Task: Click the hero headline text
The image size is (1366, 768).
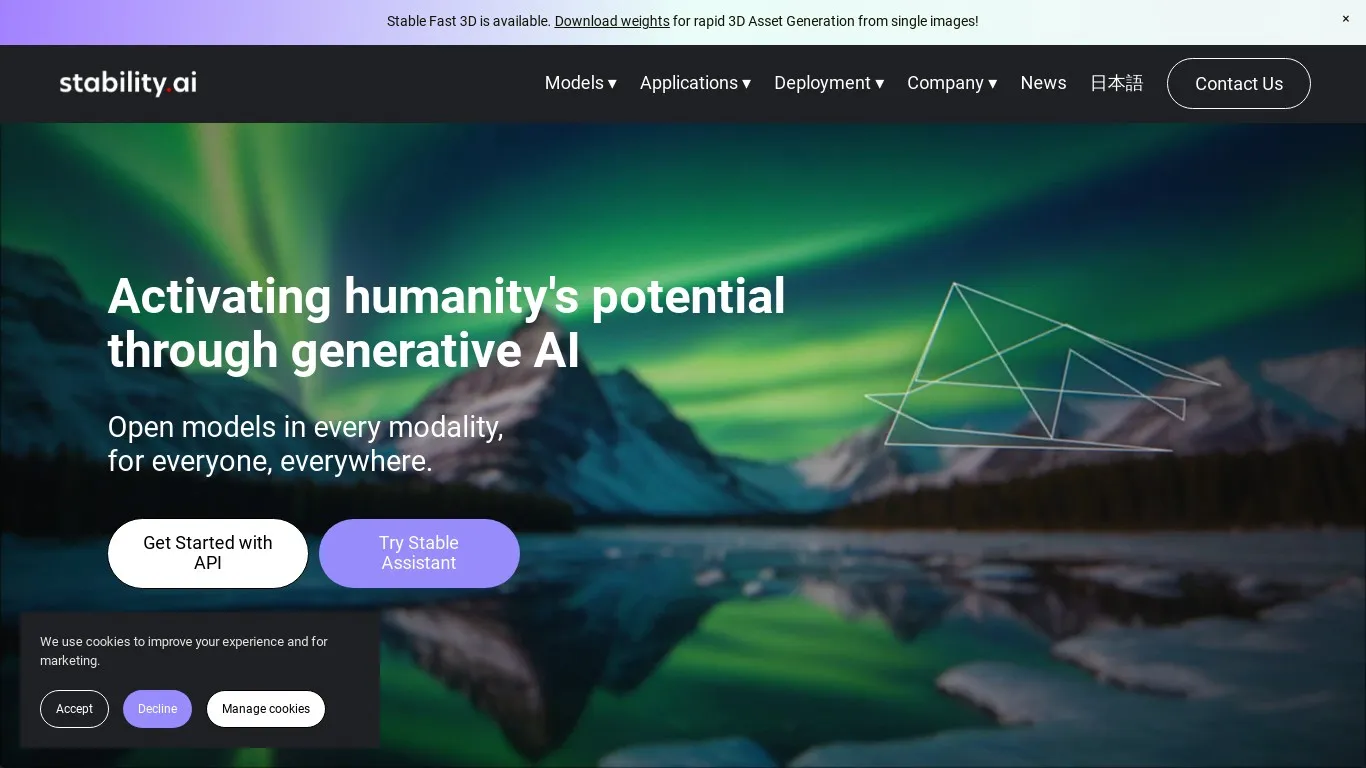Action: [x=446, y=323]
